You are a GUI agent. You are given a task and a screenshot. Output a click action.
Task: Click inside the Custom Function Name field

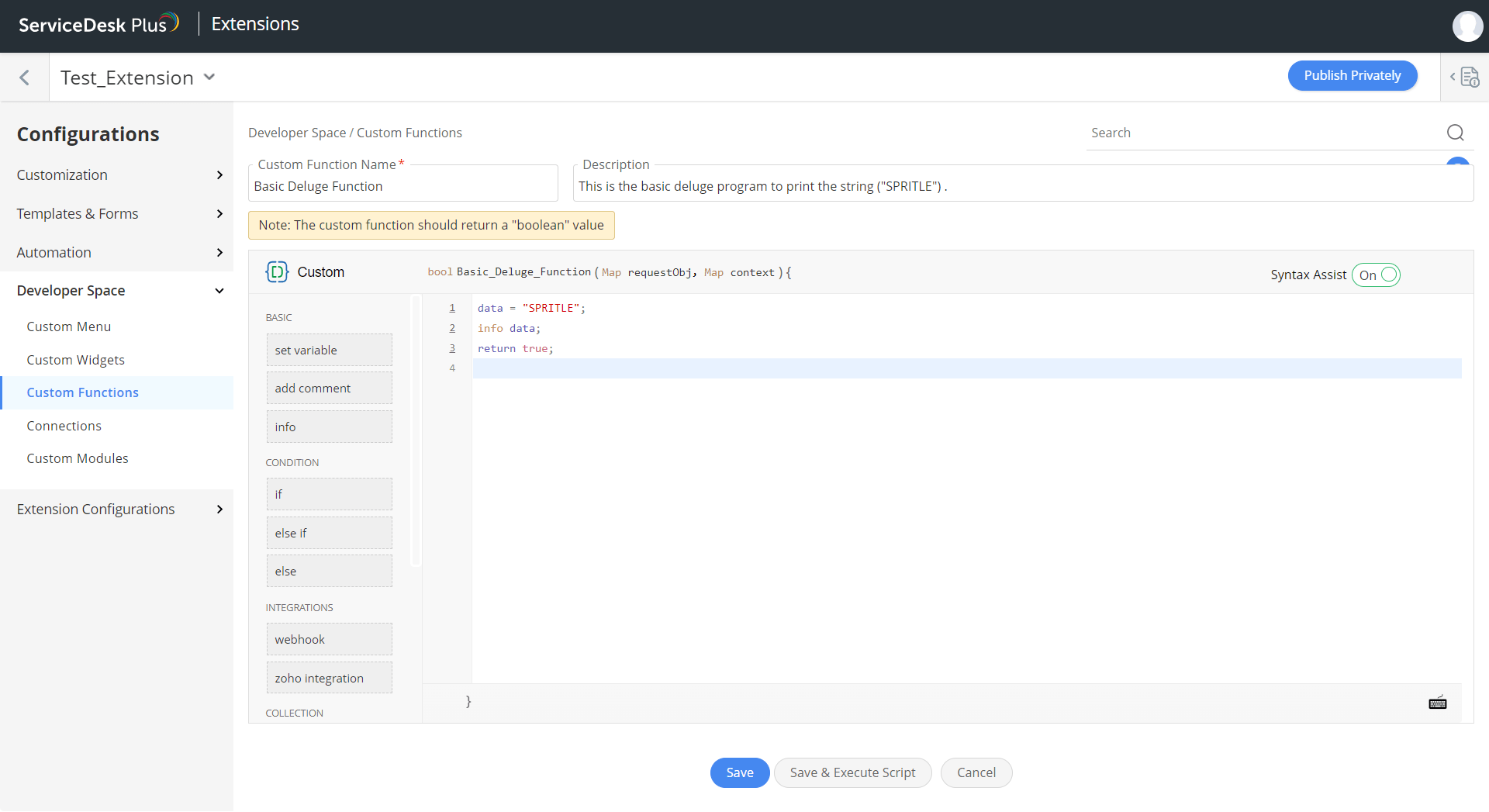(402, 185)
